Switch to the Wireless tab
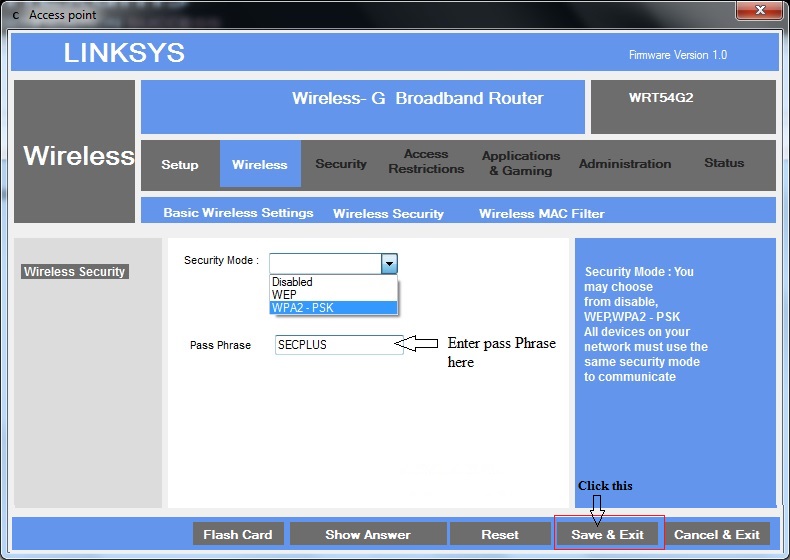The width and height of the screenshot is (790, 560). 260,164
